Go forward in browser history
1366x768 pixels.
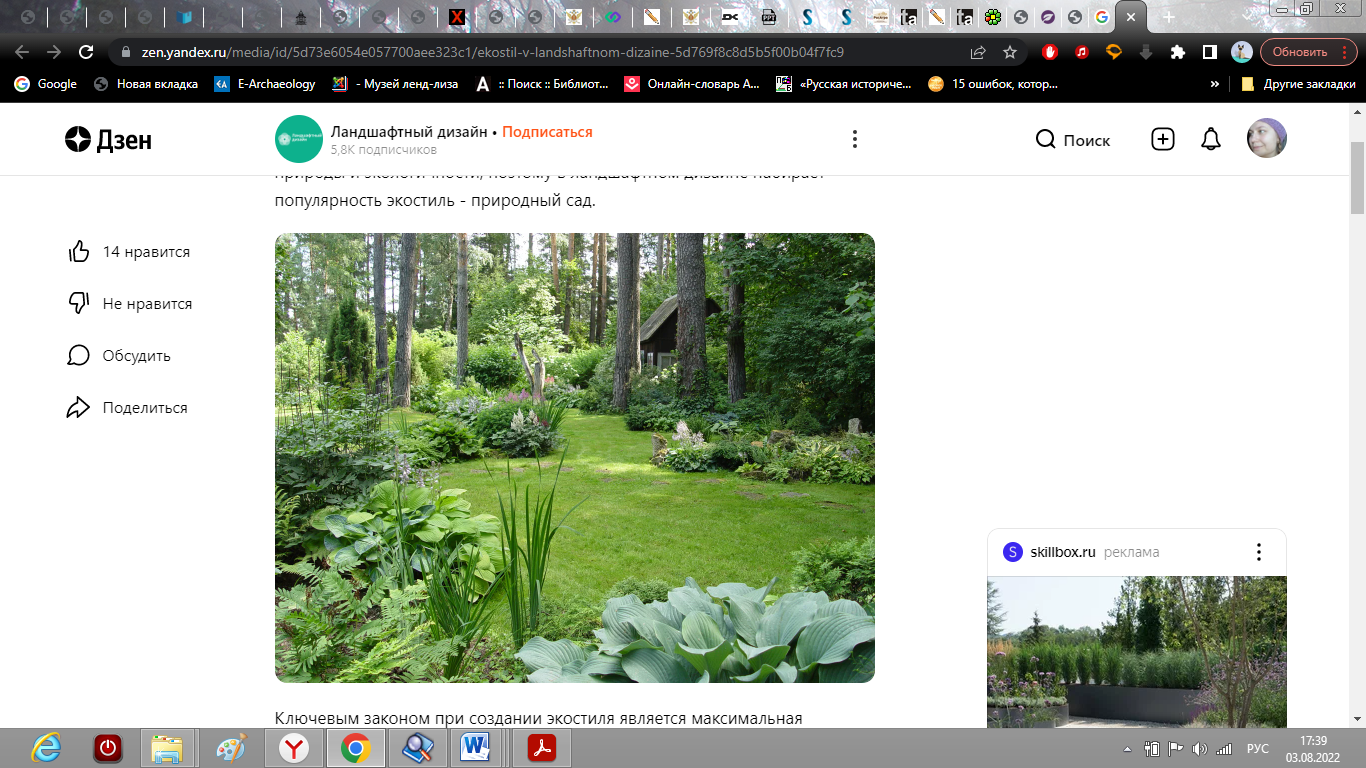click(x=54, y=52)
